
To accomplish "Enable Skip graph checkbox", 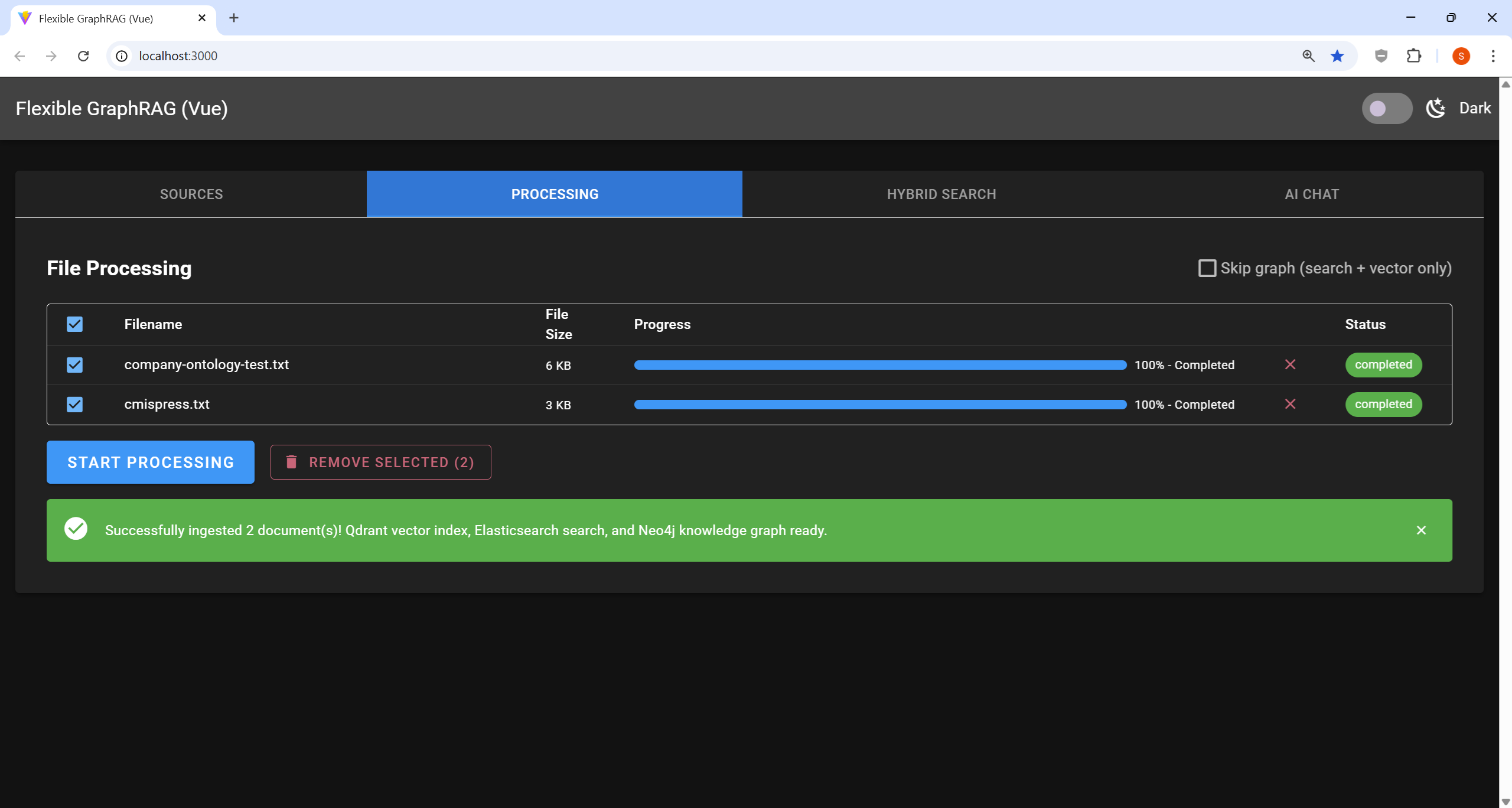I will pyautogui.click(x=1207, y=268).
